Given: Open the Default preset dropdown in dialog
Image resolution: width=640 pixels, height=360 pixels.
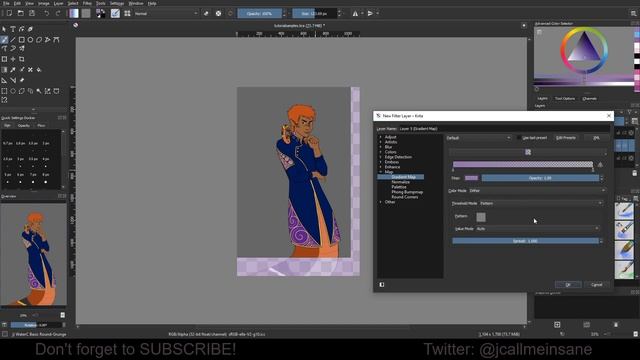Looking at the screenshot, I should (478, 138).
